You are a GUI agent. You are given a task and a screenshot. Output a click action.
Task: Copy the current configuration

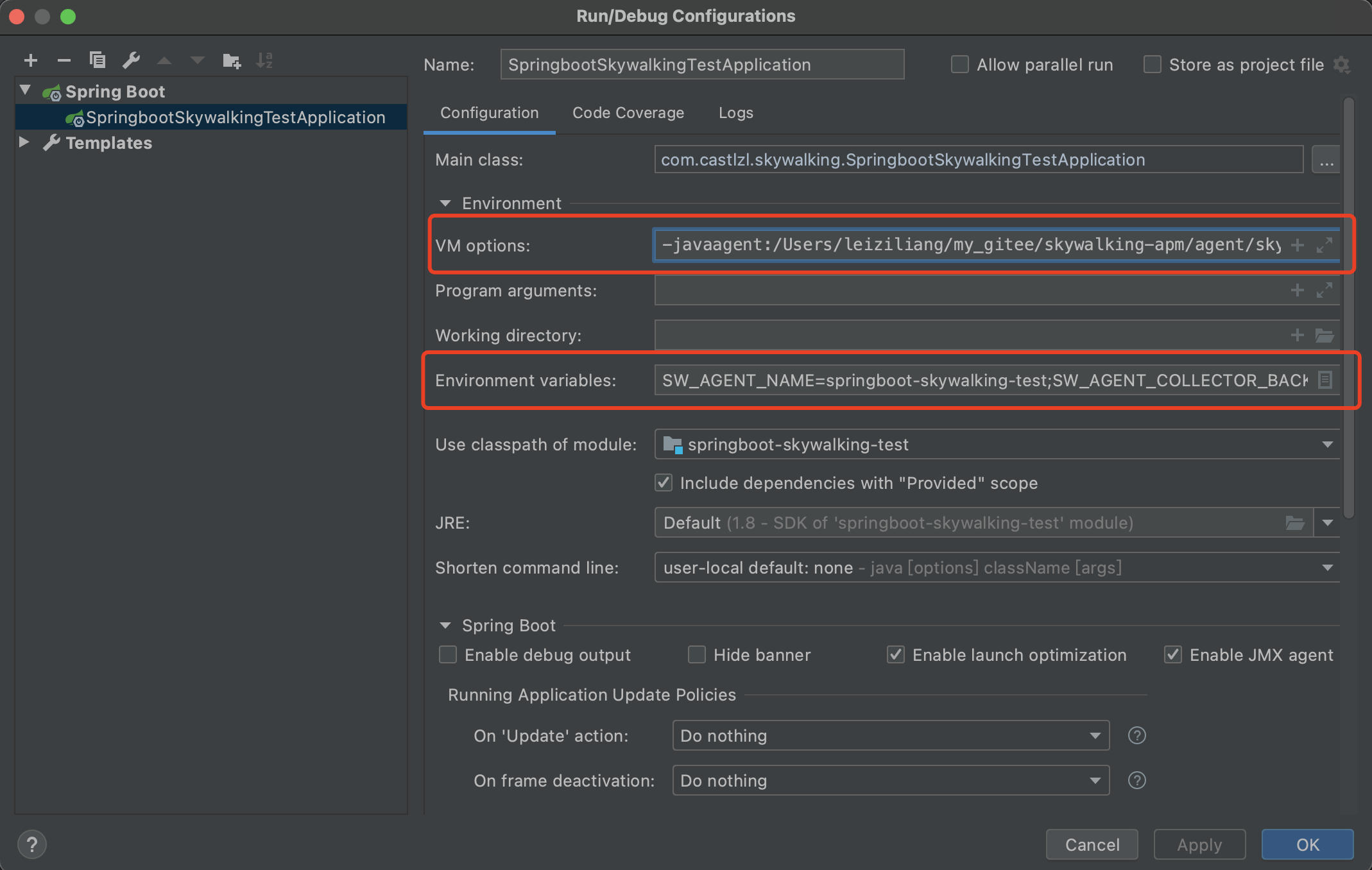point(98,60)
